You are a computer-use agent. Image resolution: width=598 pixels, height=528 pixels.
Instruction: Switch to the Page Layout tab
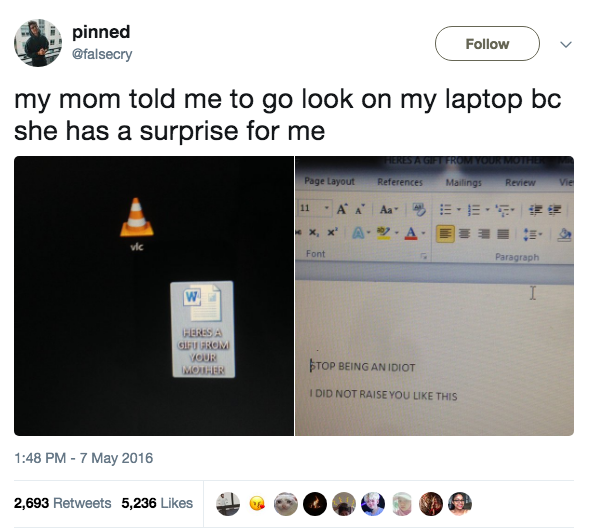pyautogui.click(x=330, y=181)
